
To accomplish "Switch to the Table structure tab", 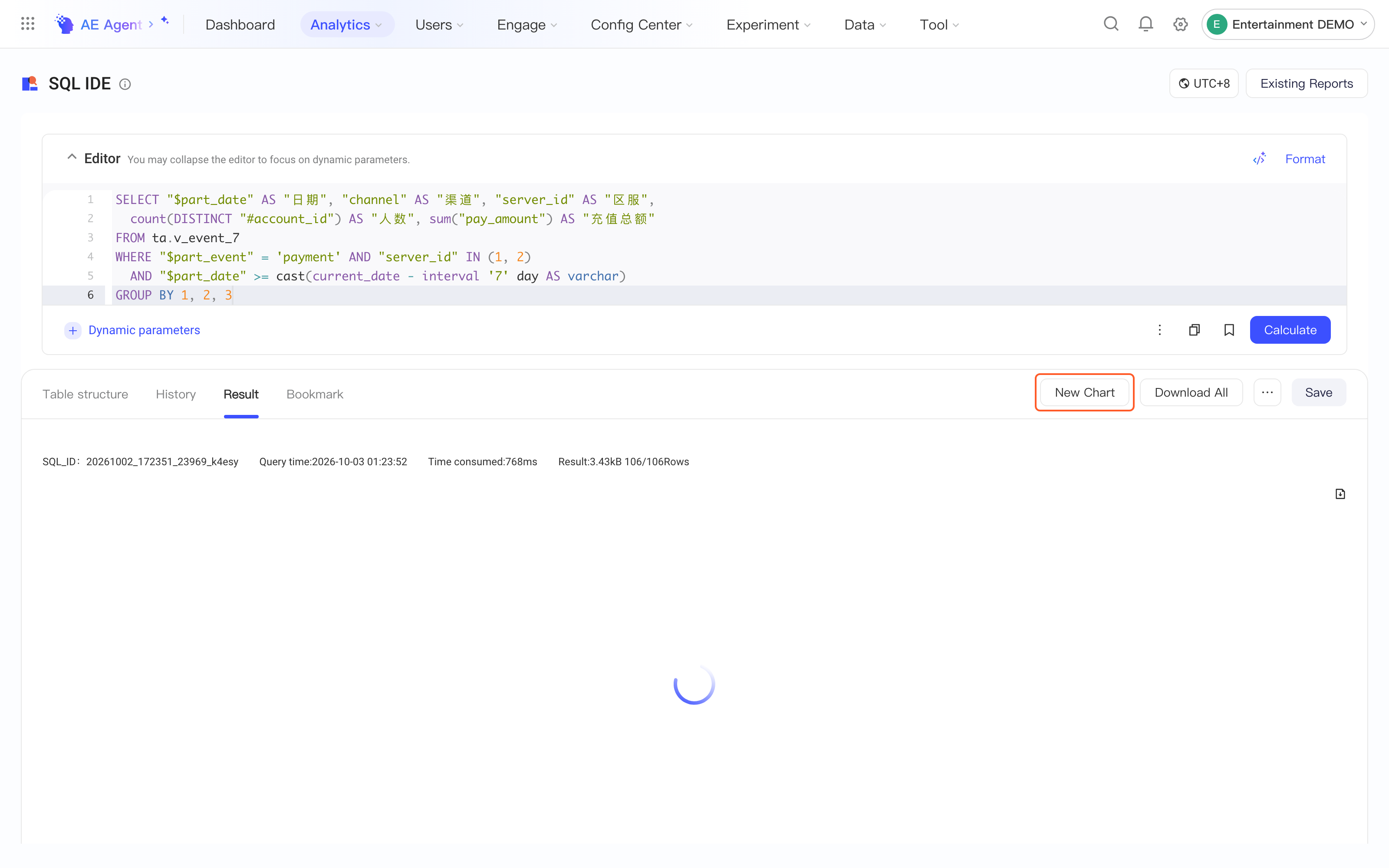I will pos(86,395).
